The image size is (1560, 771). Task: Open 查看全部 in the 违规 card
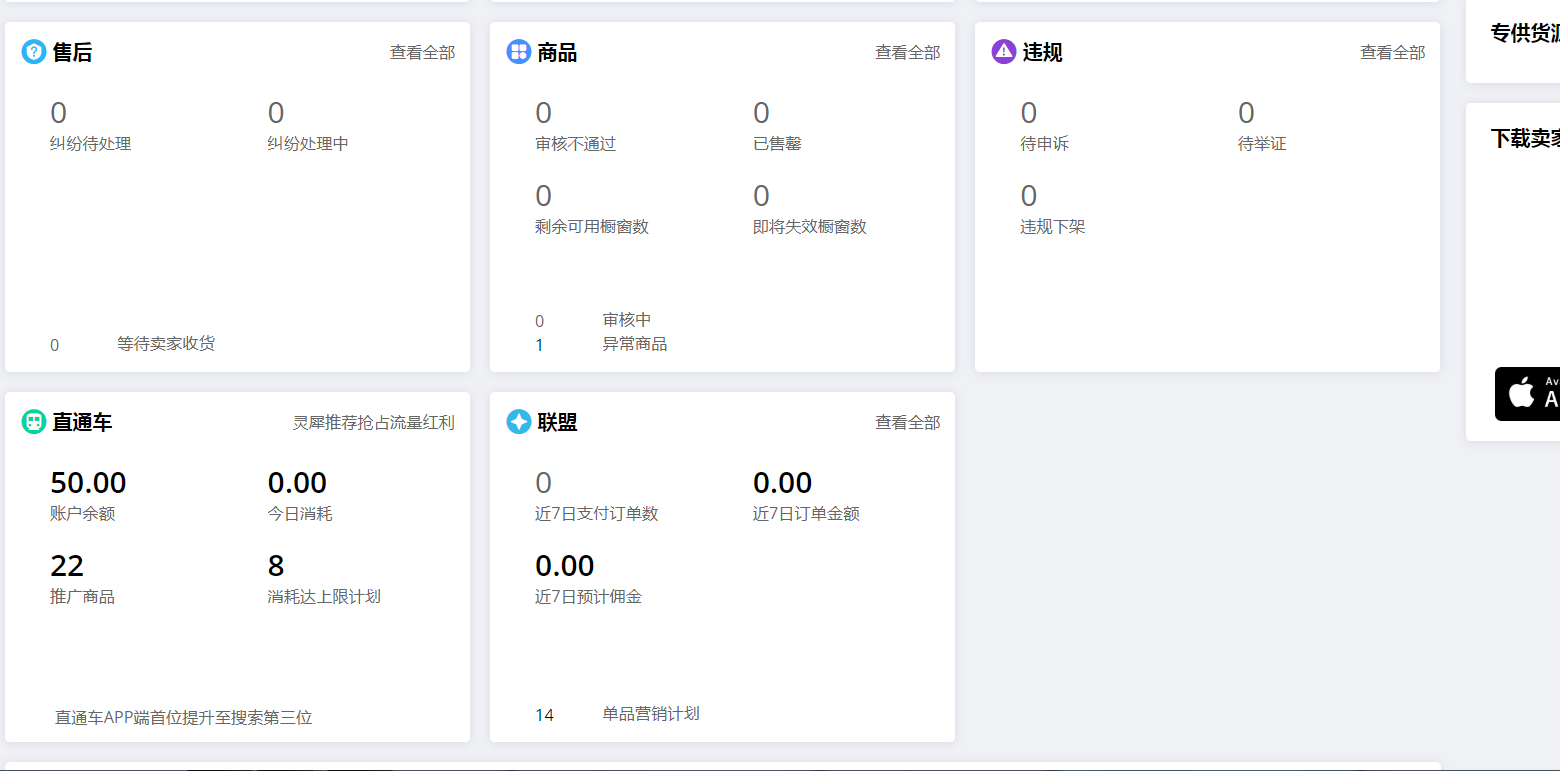click(1392, 53)
